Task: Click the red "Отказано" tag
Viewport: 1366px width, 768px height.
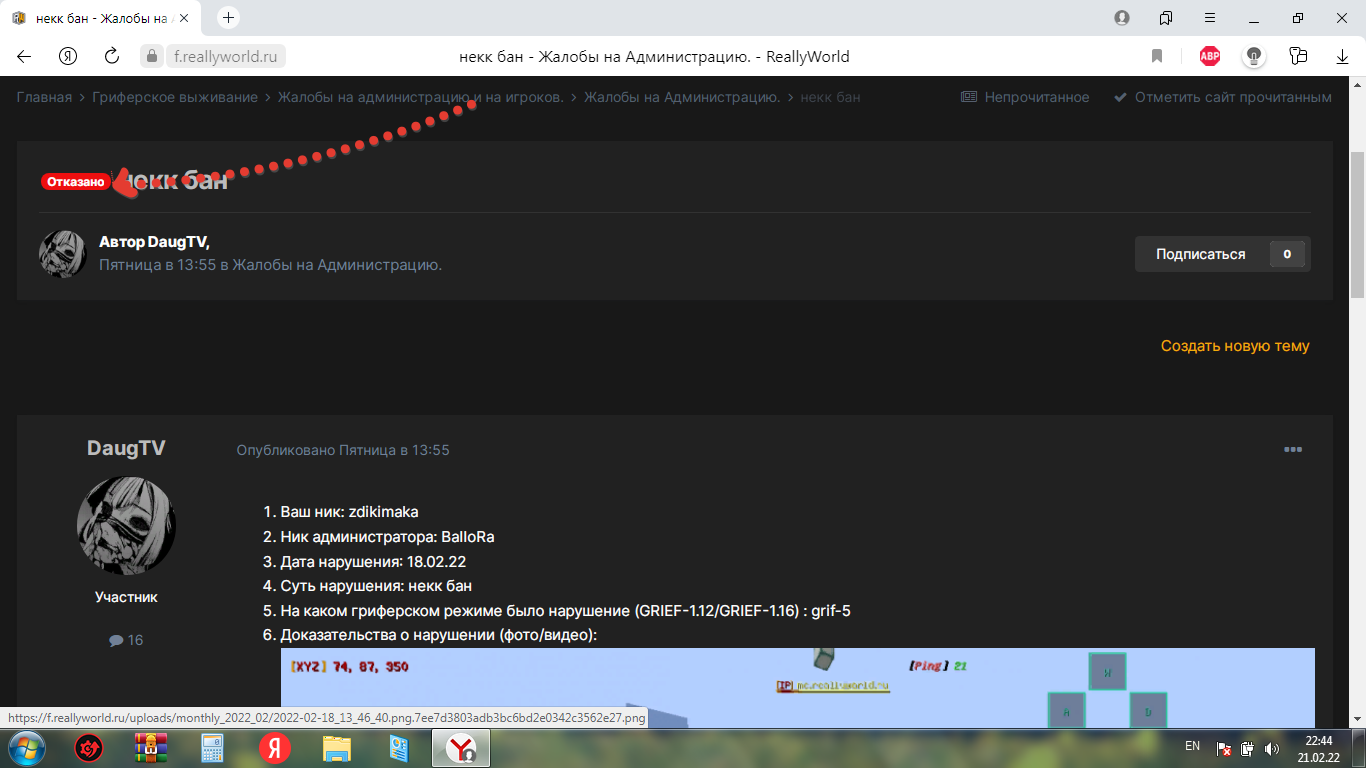Action: tap(76, 182)
